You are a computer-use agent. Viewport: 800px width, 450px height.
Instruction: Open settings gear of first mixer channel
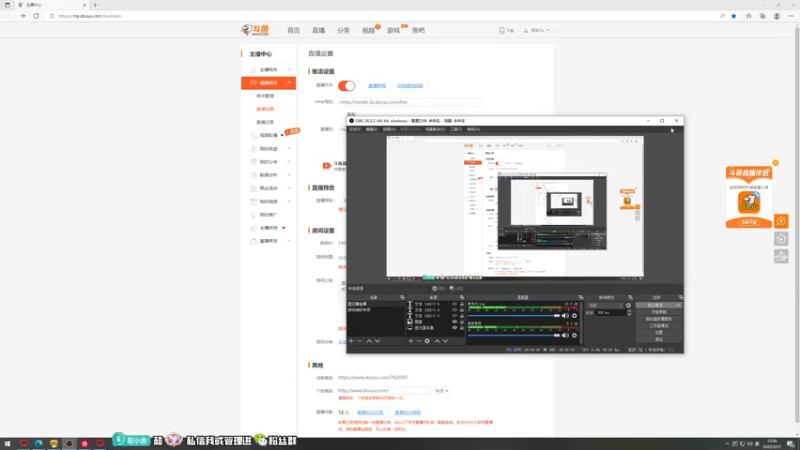click(574, 316)
